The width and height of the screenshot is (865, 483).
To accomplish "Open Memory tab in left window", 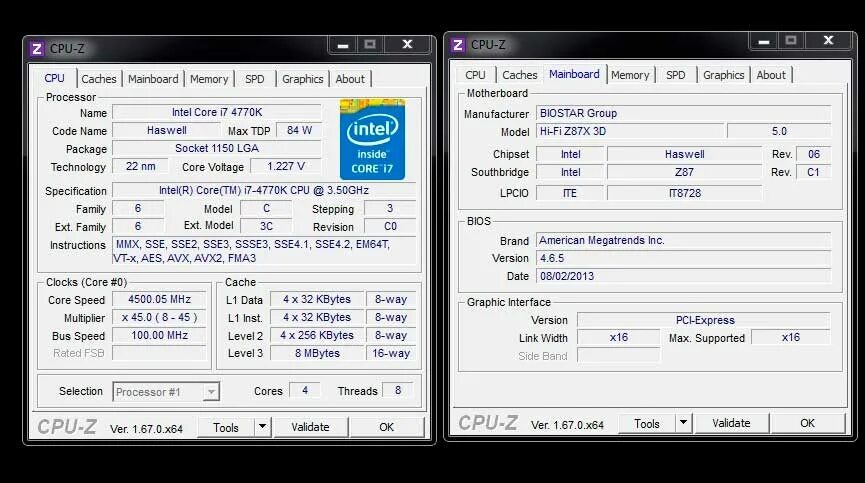I will pyautogui.click(x=209, y=79).
